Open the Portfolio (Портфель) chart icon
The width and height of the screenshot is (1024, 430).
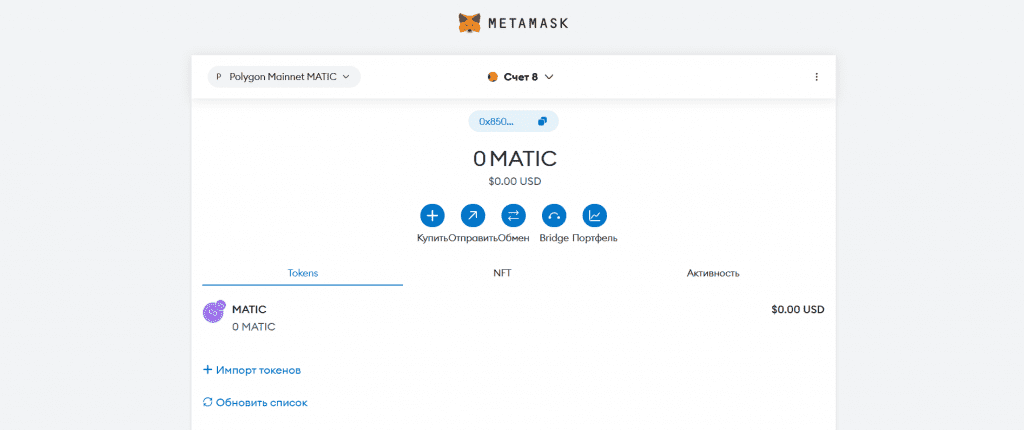(594, 215)
